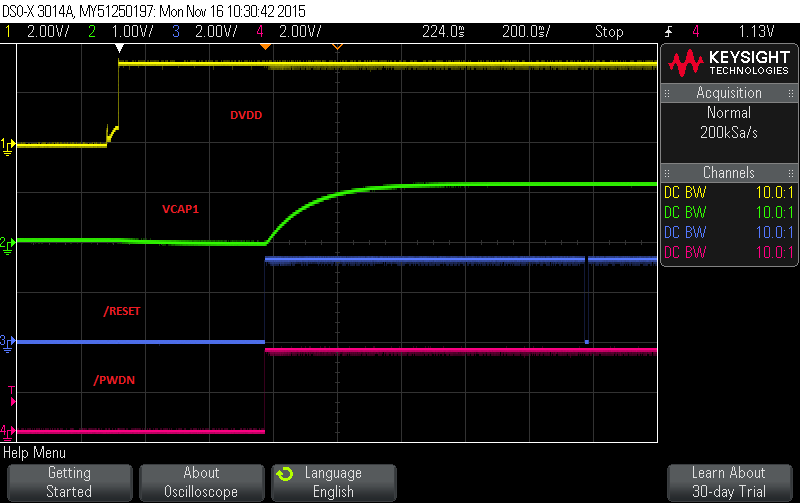800x503 pixels.
Task: Click the hollow orange delay marker
Action: click(337, 47)
